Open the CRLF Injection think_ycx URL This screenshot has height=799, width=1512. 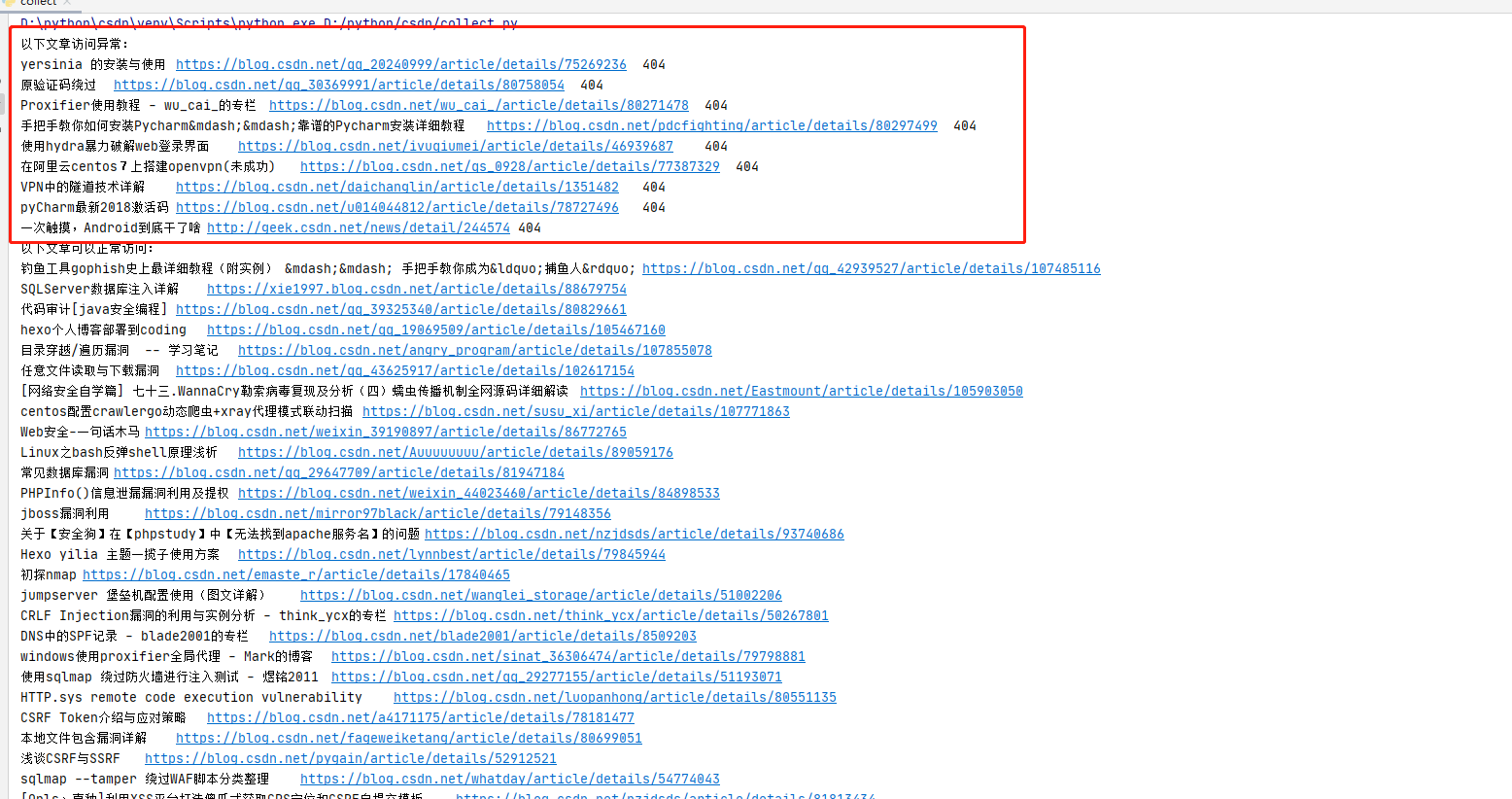[x=611, y=615]
